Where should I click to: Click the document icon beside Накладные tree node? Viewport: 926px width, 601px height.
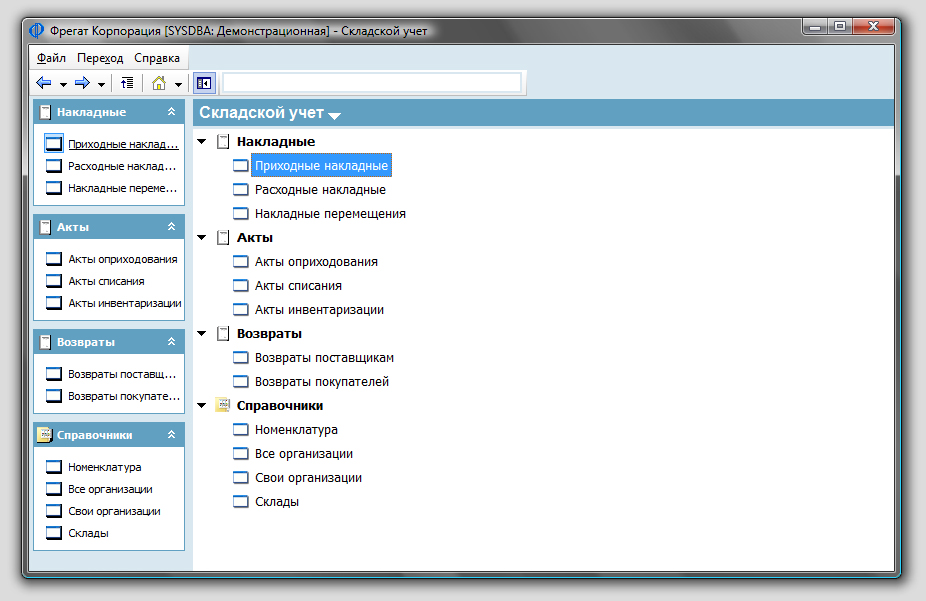(x=223, y=142)
